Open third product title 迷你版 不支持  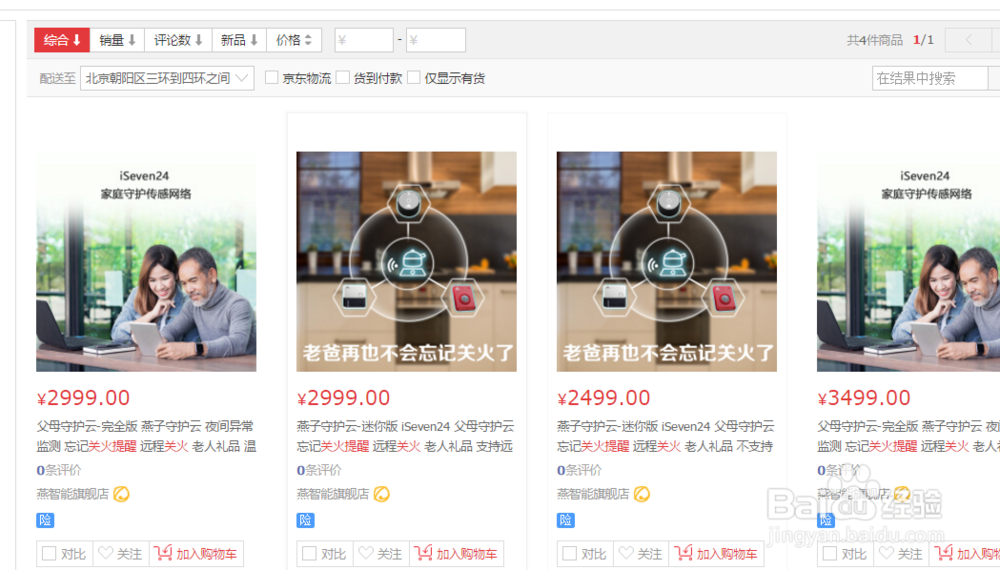[666, 436]
